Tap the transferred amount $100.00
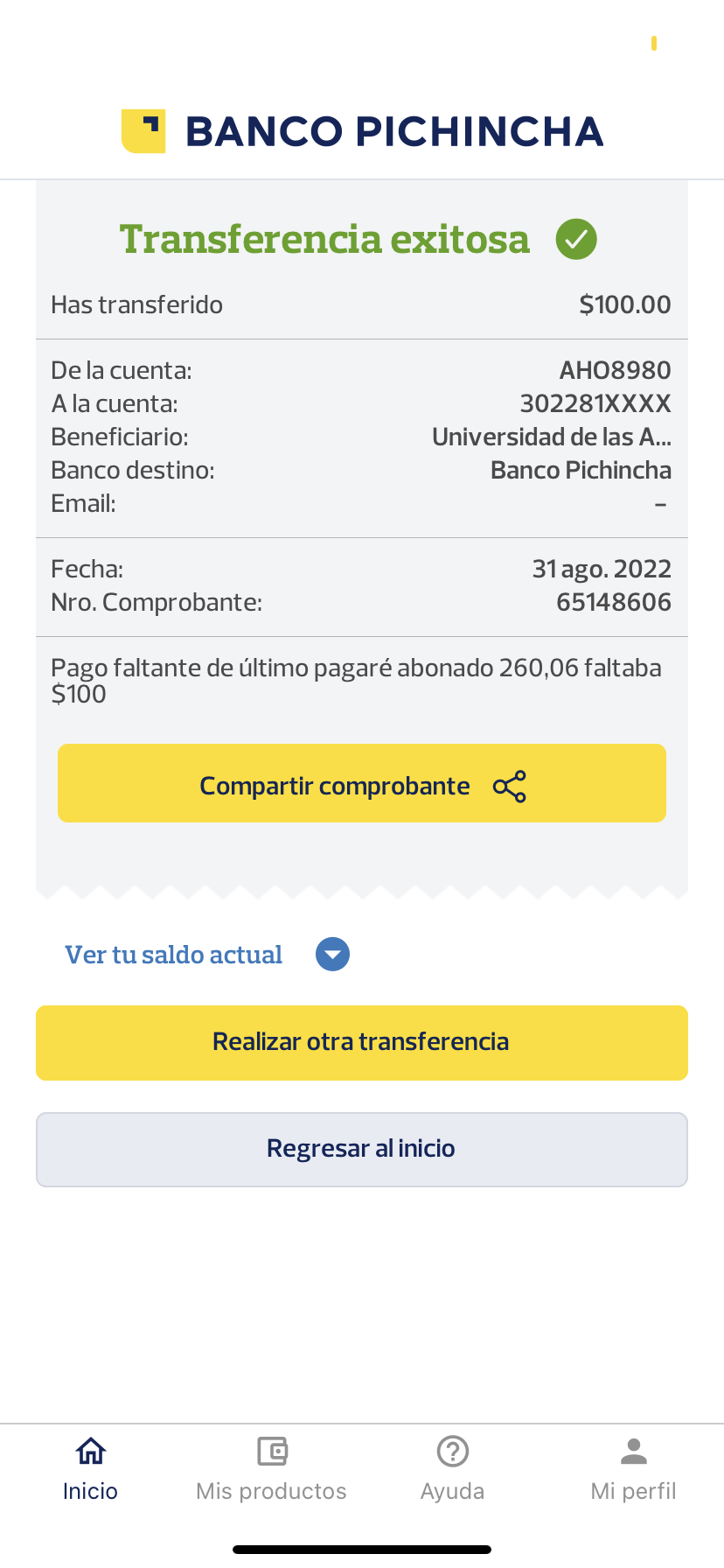This screenshot has width=724, height=1568. pyautogui.click(x=625, y=304)
